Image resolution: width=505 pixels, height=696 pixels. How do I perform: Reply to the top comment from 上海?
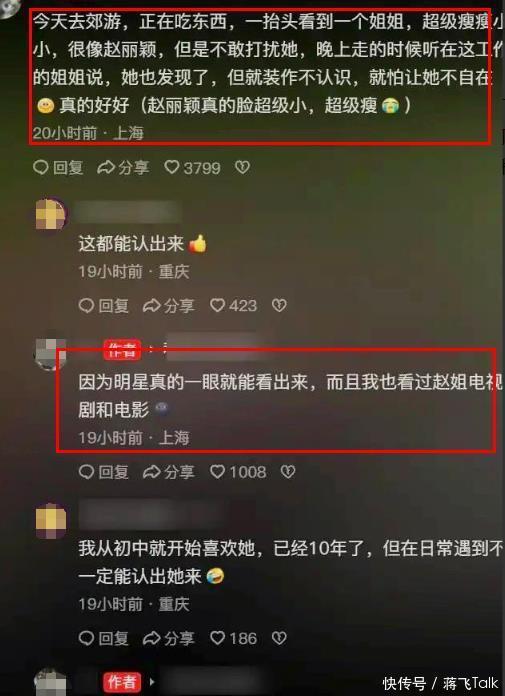(x=58, y=168)
